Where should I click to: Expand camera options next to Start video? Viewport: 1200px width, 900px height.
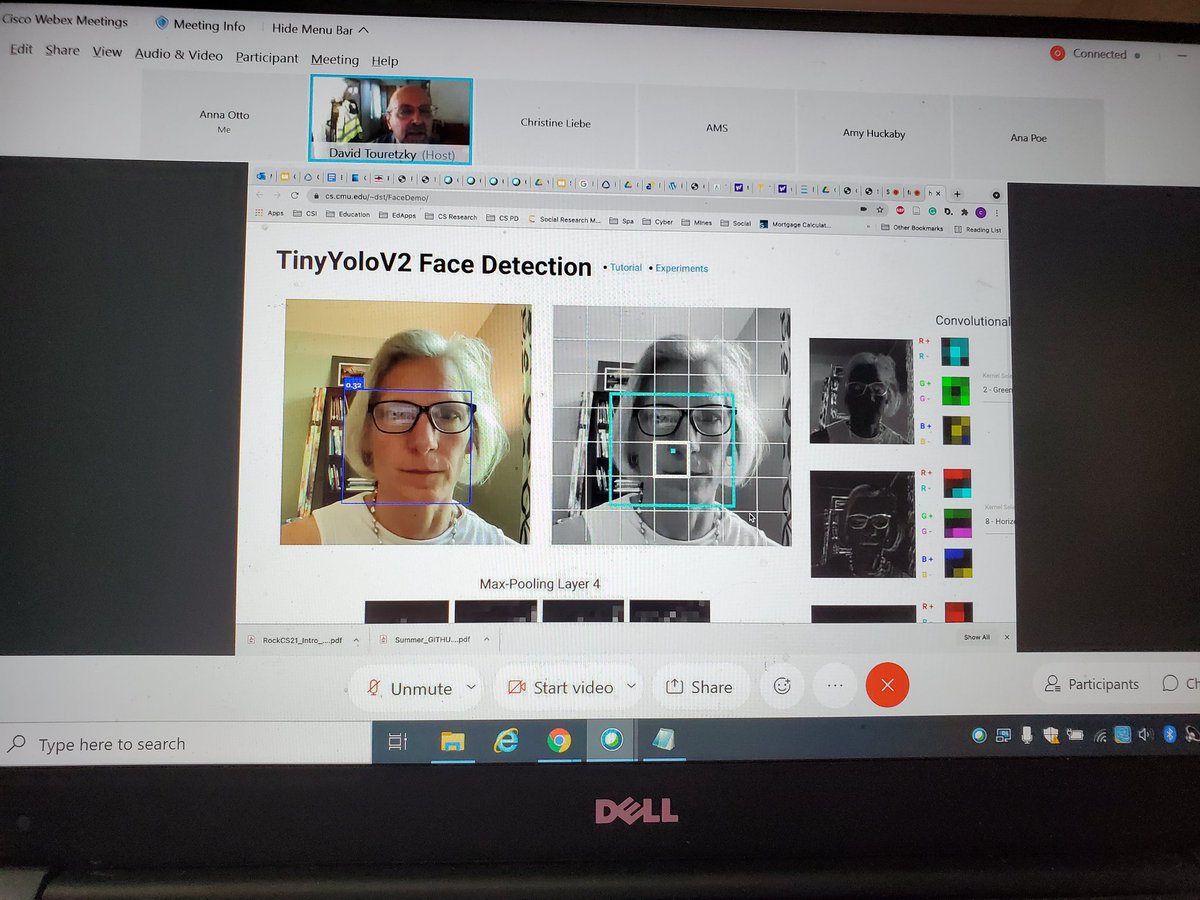pos(630,688)
